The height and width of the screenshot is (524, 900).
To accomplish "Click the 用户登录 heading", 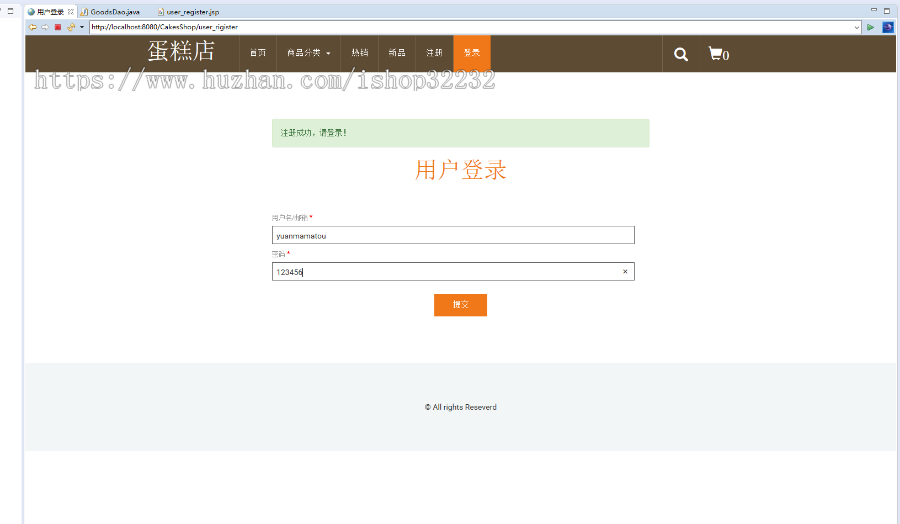I will (x=460, y=170).
